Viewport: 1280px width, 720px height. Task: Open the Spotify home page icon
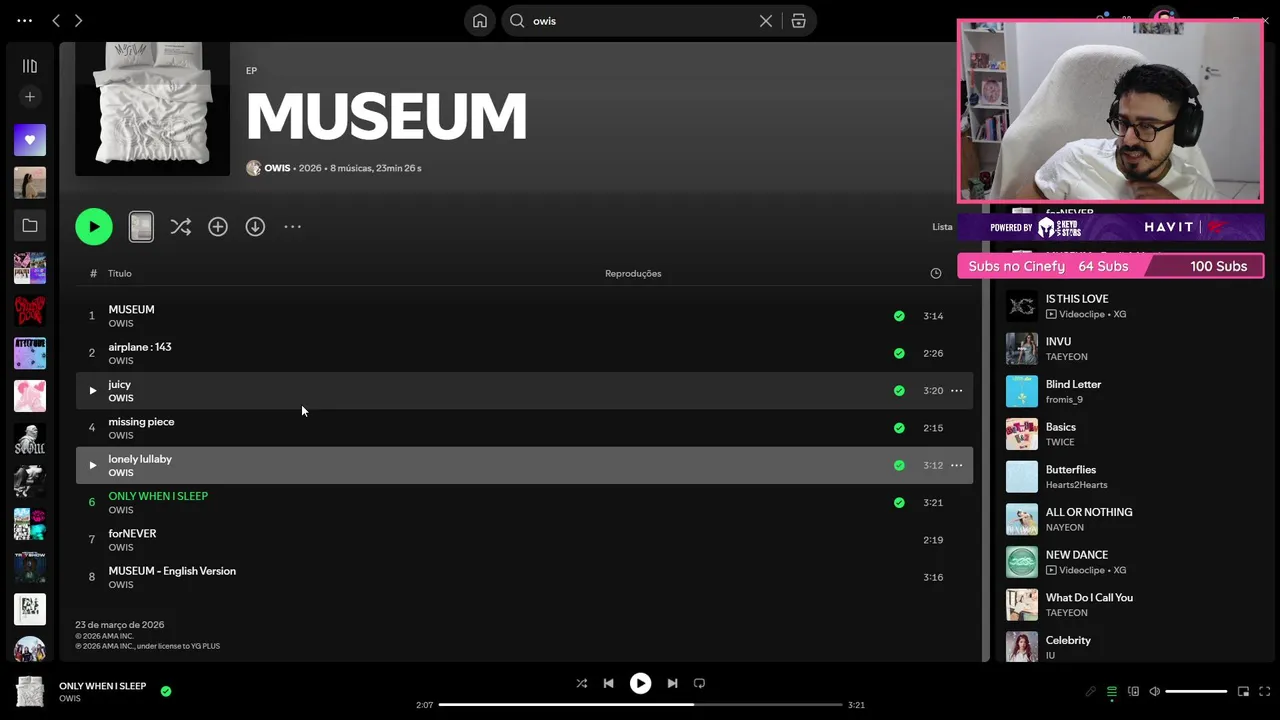480,21
